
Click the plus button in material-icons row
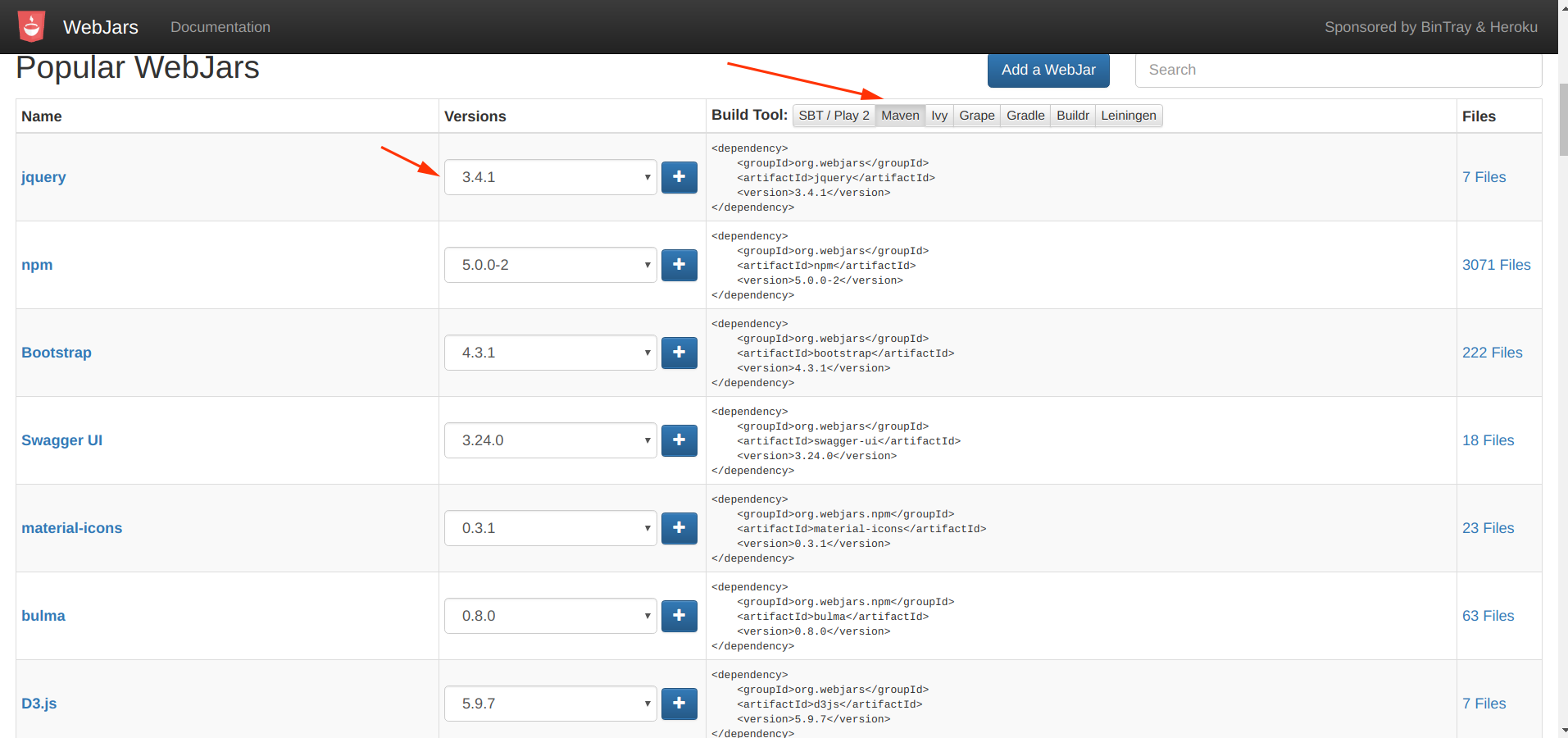[x=679, y=528]
